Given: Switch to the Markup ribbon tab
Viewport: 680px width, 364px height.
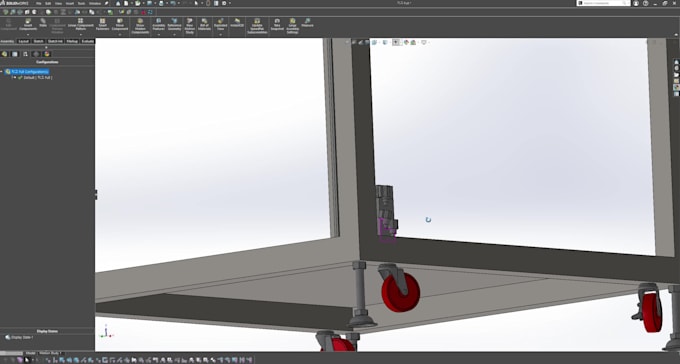Looking at the screenshot, I should pyautogui.click(x=72, y=41).
